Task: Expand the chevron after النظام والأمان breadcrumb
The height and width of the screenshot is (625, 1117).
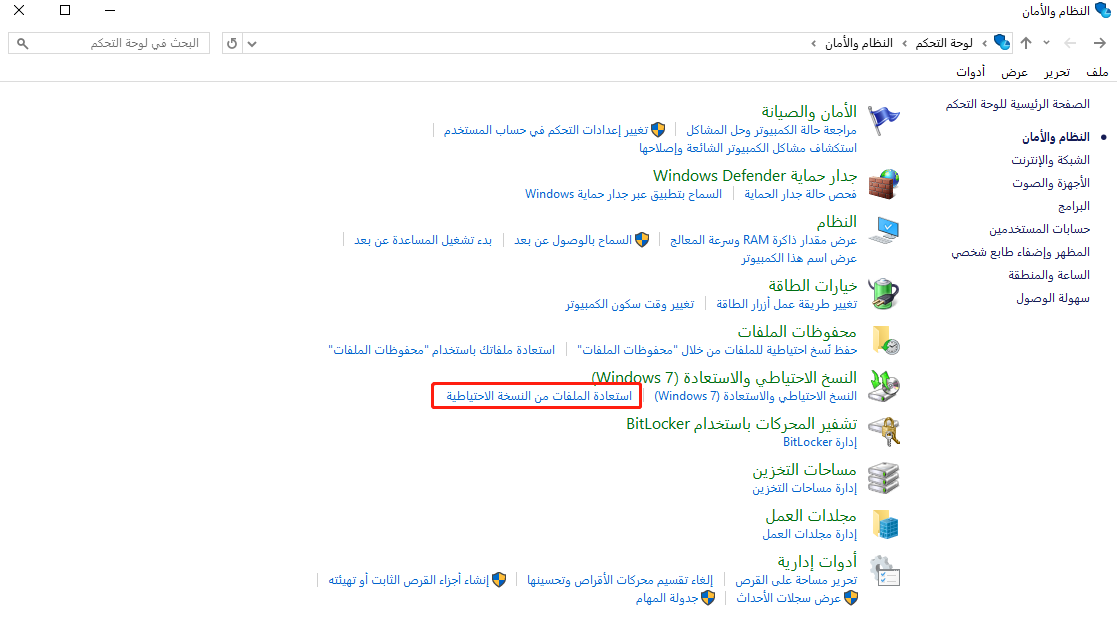Action: (x=814, y=43)
